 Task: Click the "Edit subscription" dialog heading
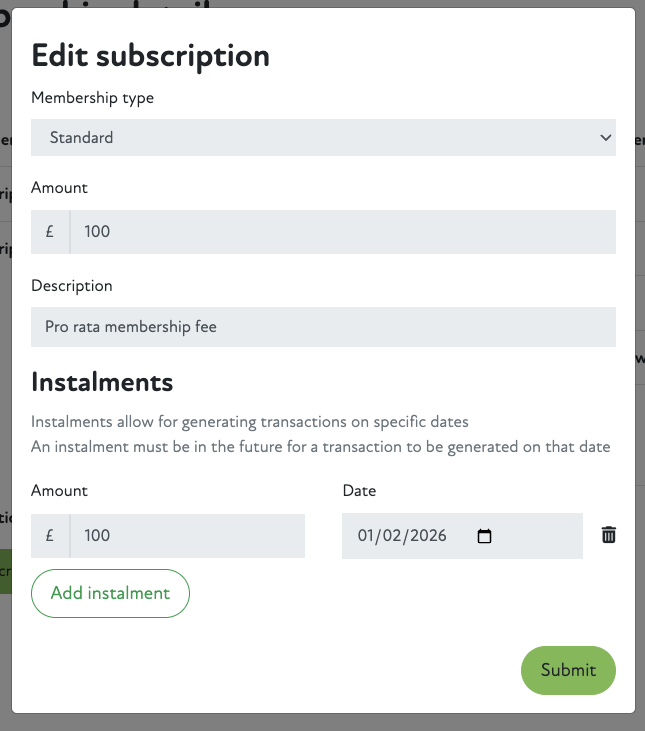pos(151,55)
